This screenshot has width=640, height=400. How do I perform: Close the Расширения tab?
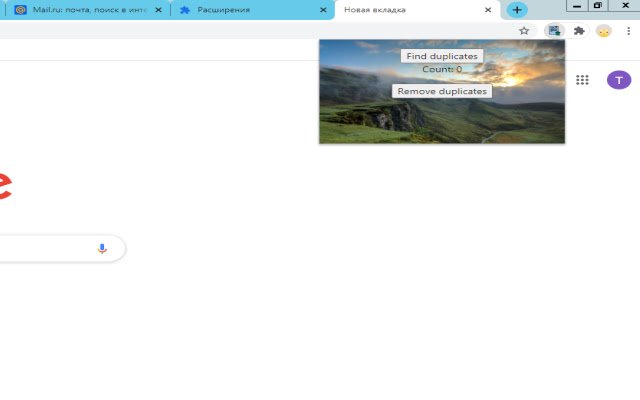click(x=323, y=10)
